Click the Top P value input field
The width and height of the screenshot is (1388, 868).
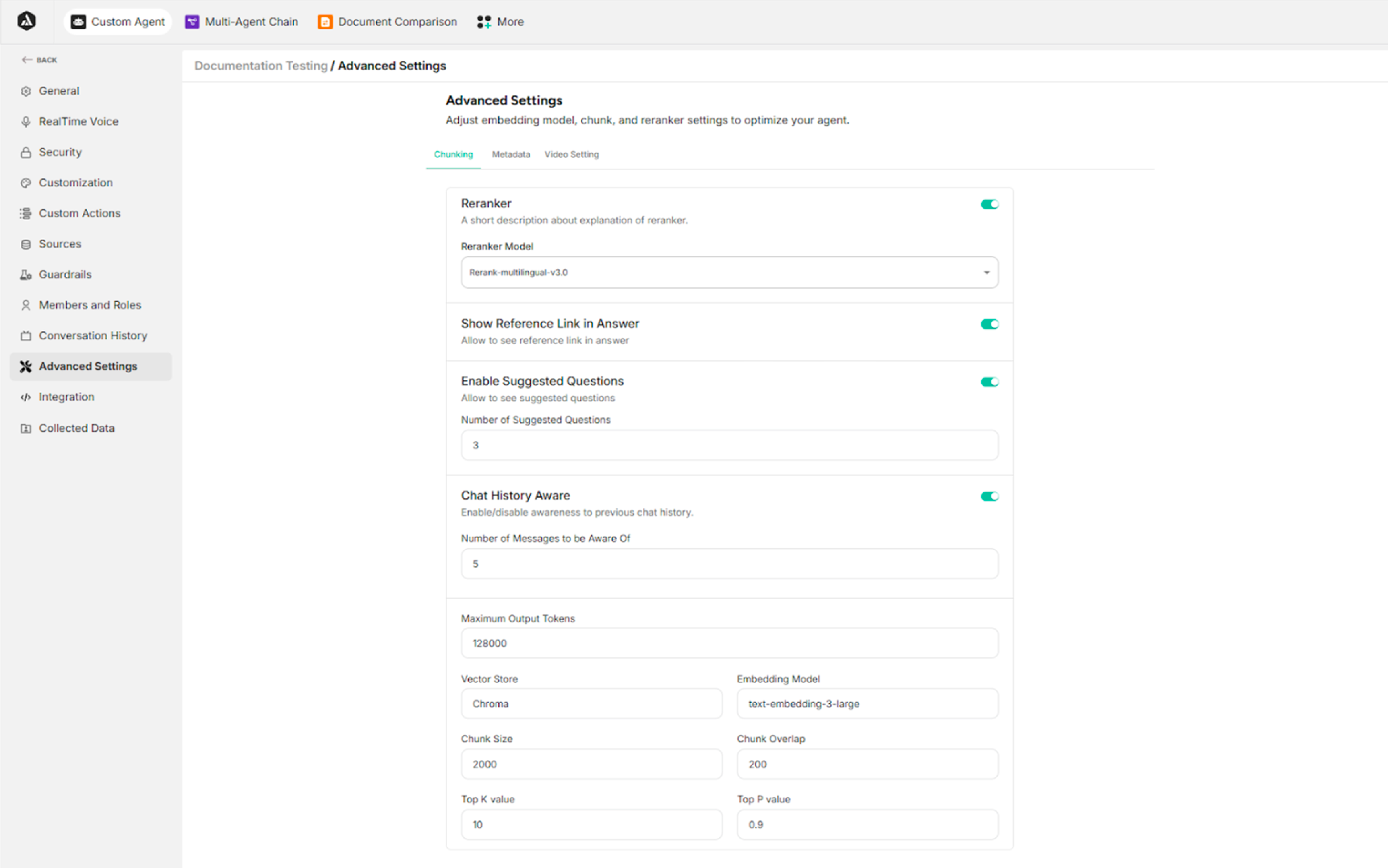click(x=867, y=825)
